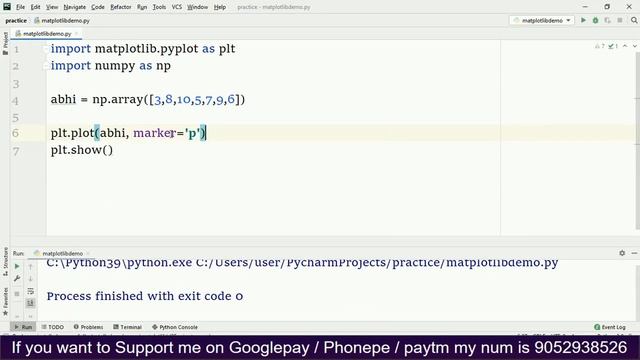The image size is (640, 360).
Task: Click line number 4 in the gutter
Action: (x=16, y=100)
